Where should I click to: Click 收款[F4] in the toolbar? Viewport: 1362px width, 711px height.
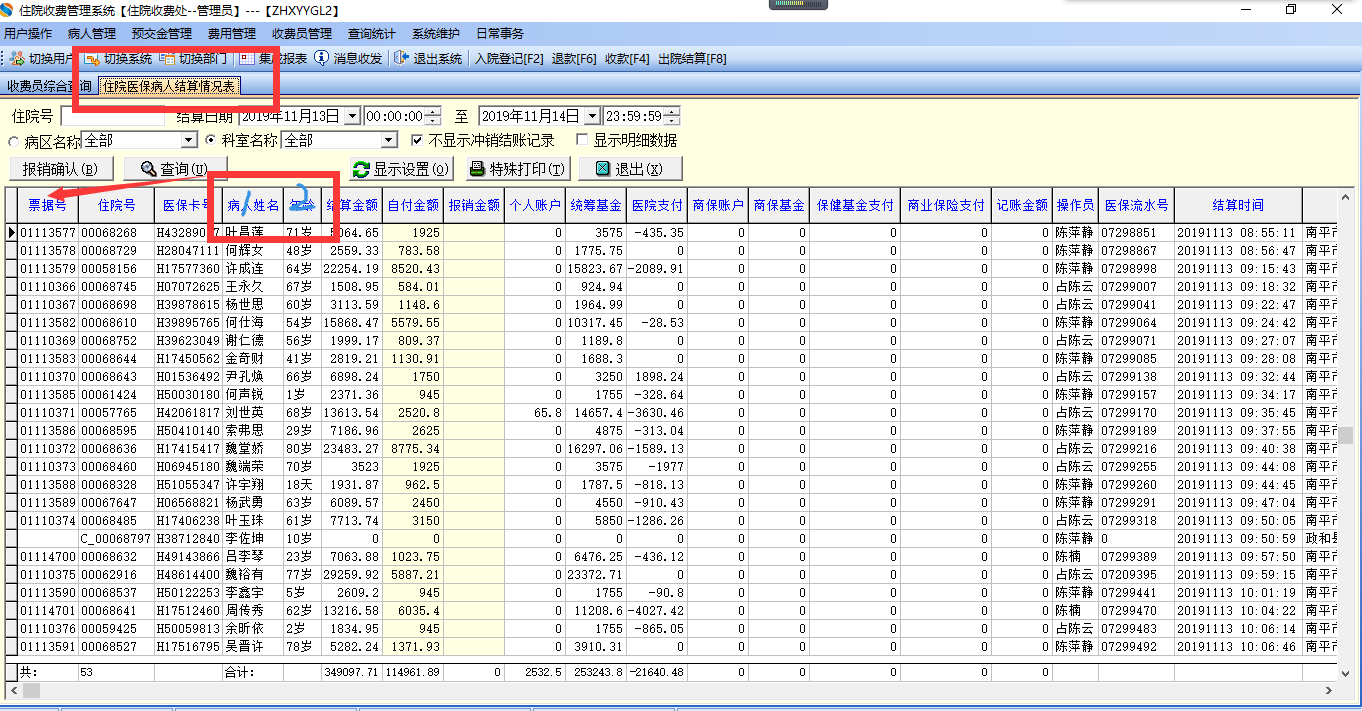click(x=627, y=59)
